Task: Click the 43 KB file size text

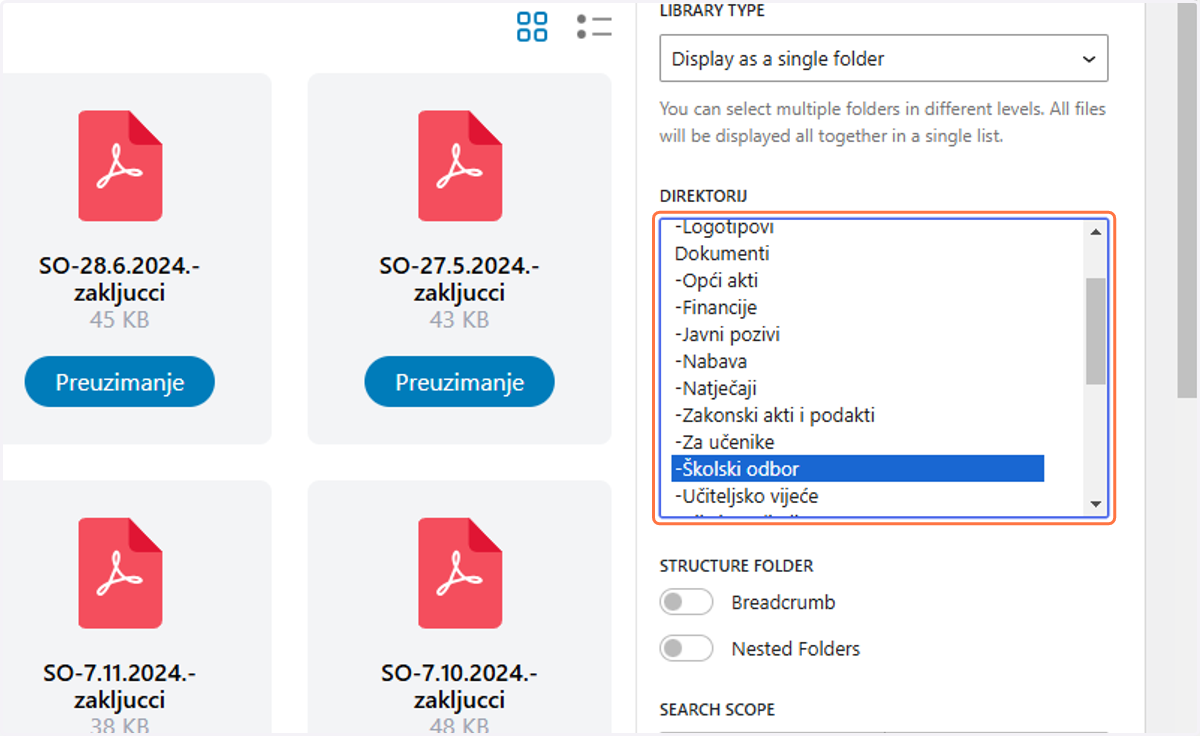Action: (459, 320)
